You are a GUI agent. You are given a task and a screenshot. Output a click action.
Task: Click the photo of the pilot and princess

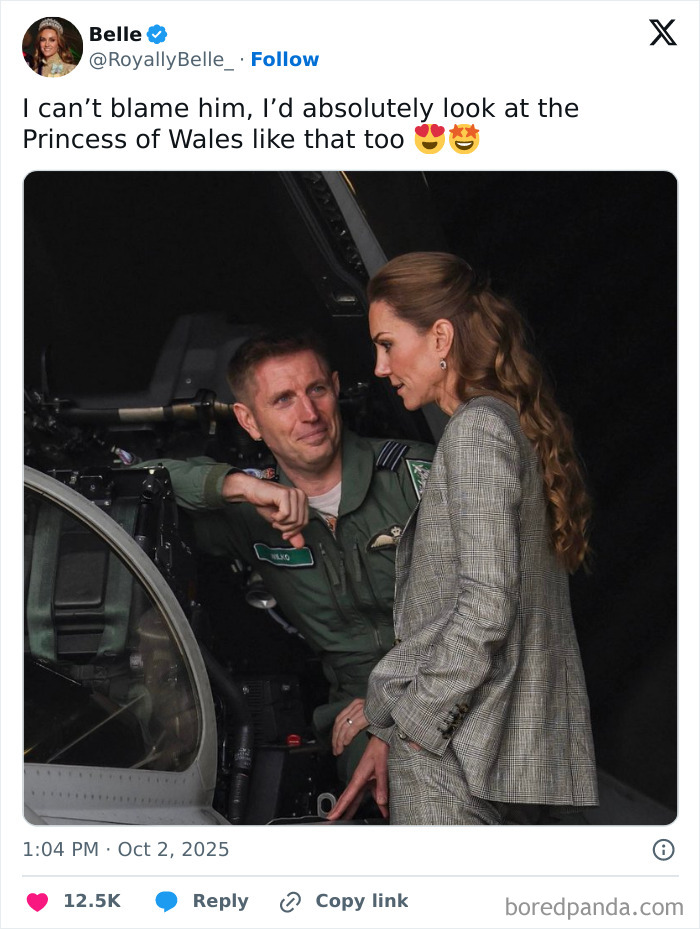click(x=350, y=500)
